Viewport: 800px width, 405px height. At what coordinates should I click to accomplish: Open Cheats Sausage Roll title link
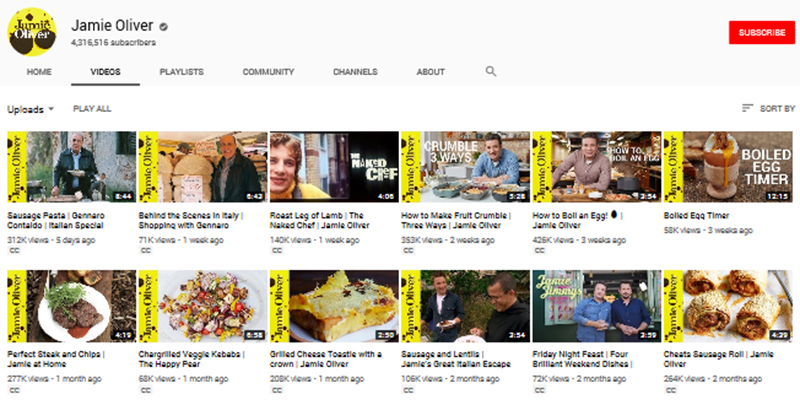[718, 359]
